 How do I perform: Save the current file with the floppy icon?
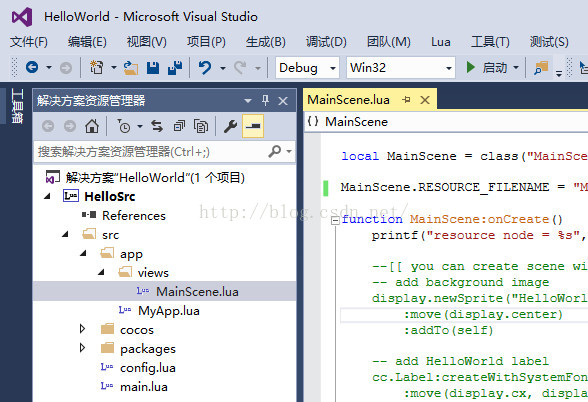(153, 68)
